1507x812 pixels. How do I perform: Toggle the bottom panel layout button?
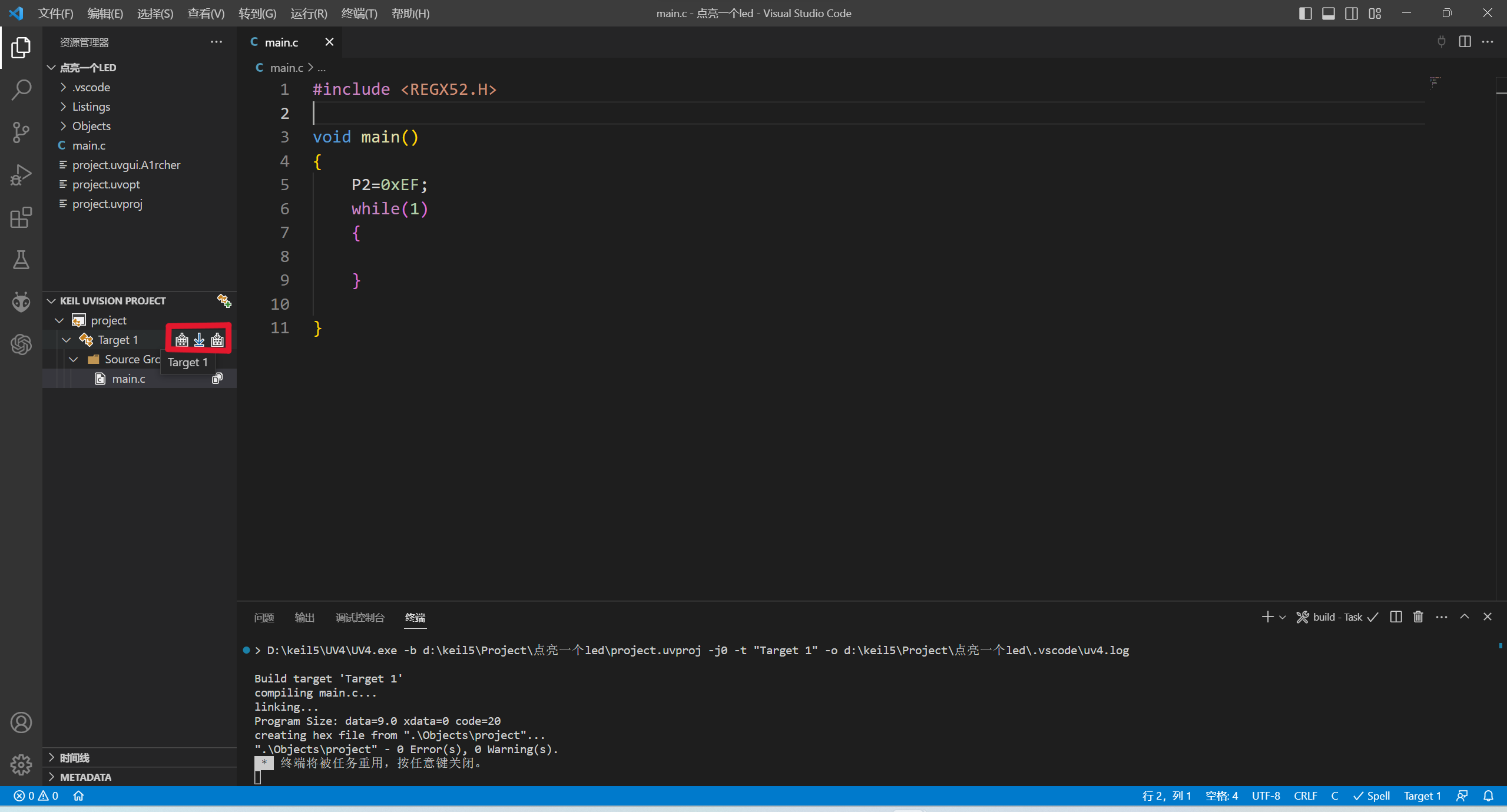[1329, 13]
